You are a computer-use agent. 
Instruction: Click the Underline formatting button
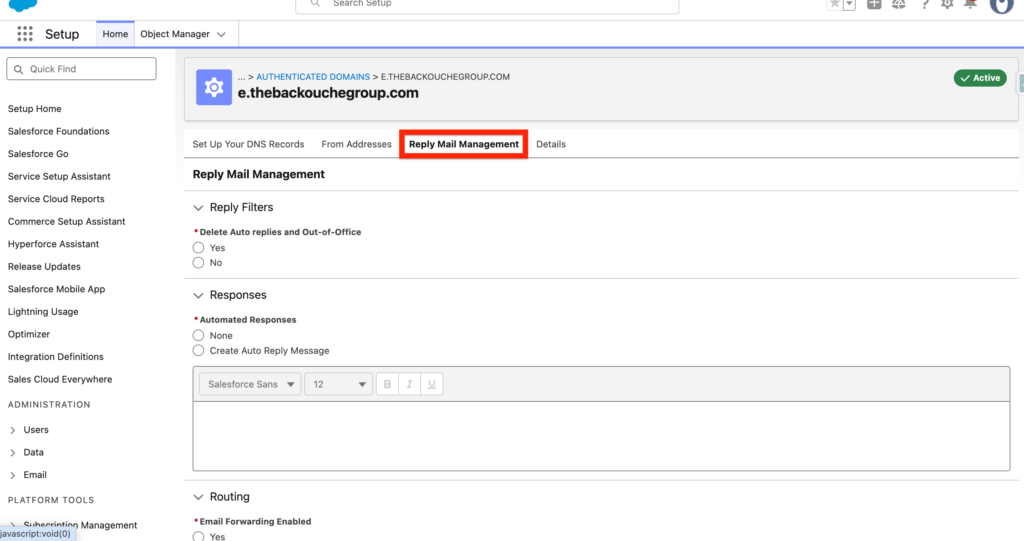431,384
